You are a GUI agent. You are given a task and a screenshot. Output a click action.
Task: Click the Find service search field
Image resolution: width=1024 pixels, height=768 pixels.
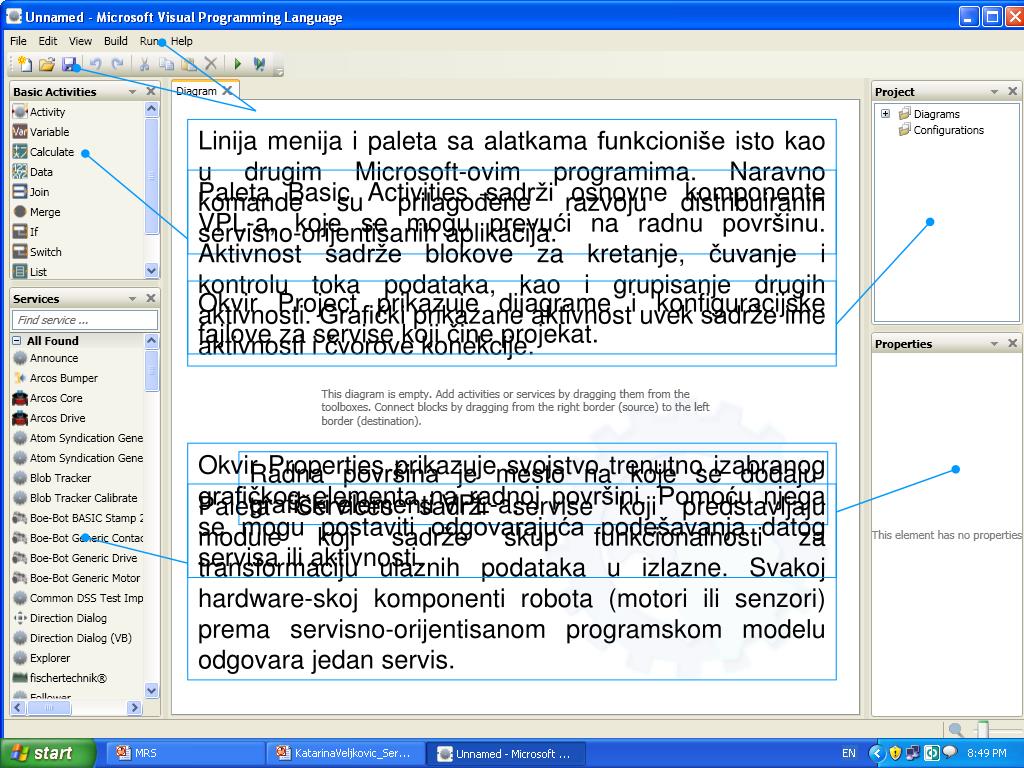click(85, 320)
